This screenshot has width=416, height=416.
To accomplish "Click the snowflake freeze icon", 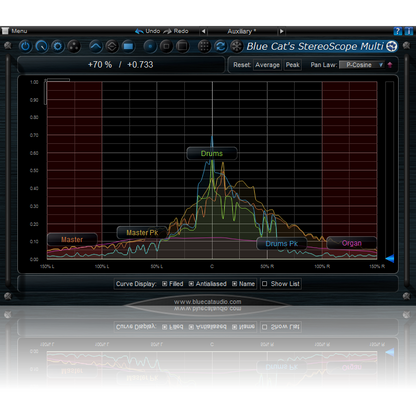I will (x=237, y=46).
